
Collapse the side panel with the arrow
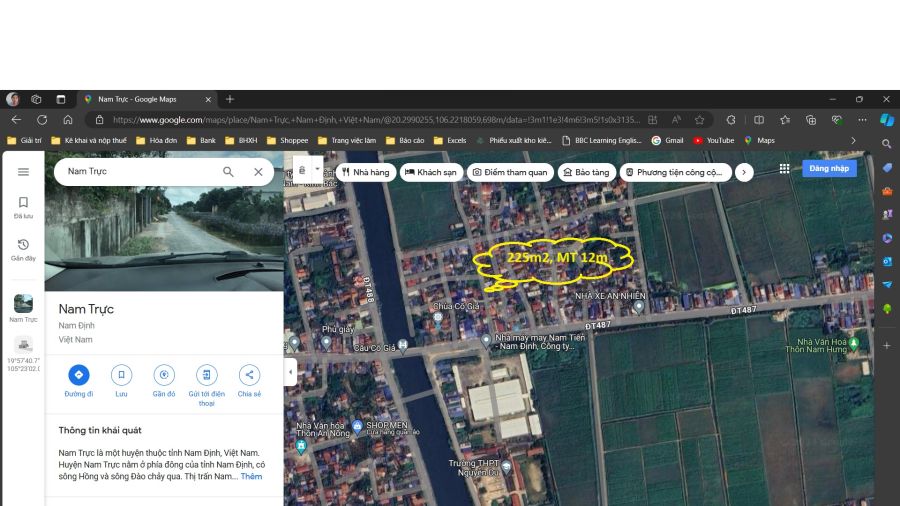point(291,373)
